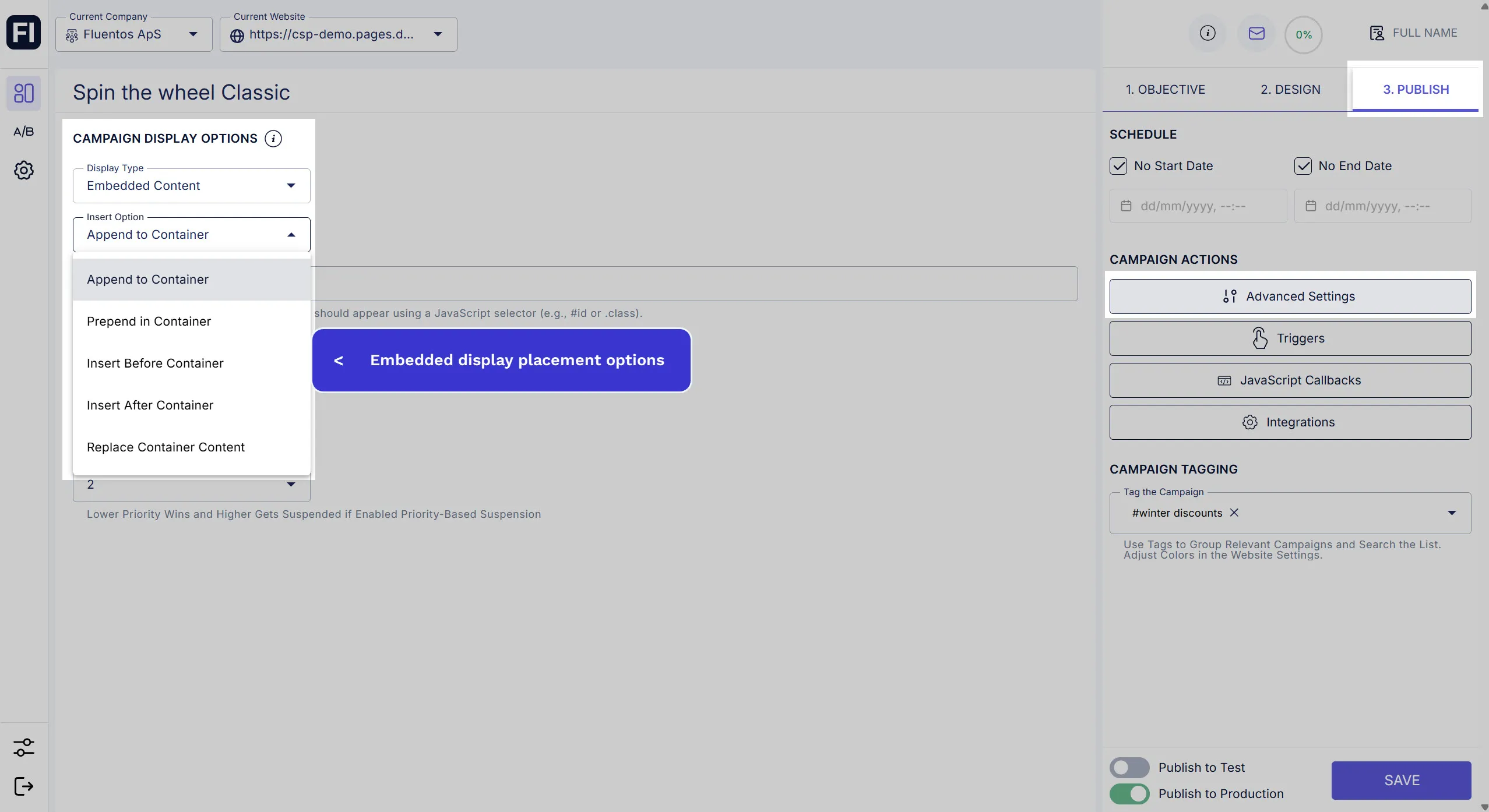Disable the Publish to Production toggle
1489x812 pixels.
(1129, 793)
